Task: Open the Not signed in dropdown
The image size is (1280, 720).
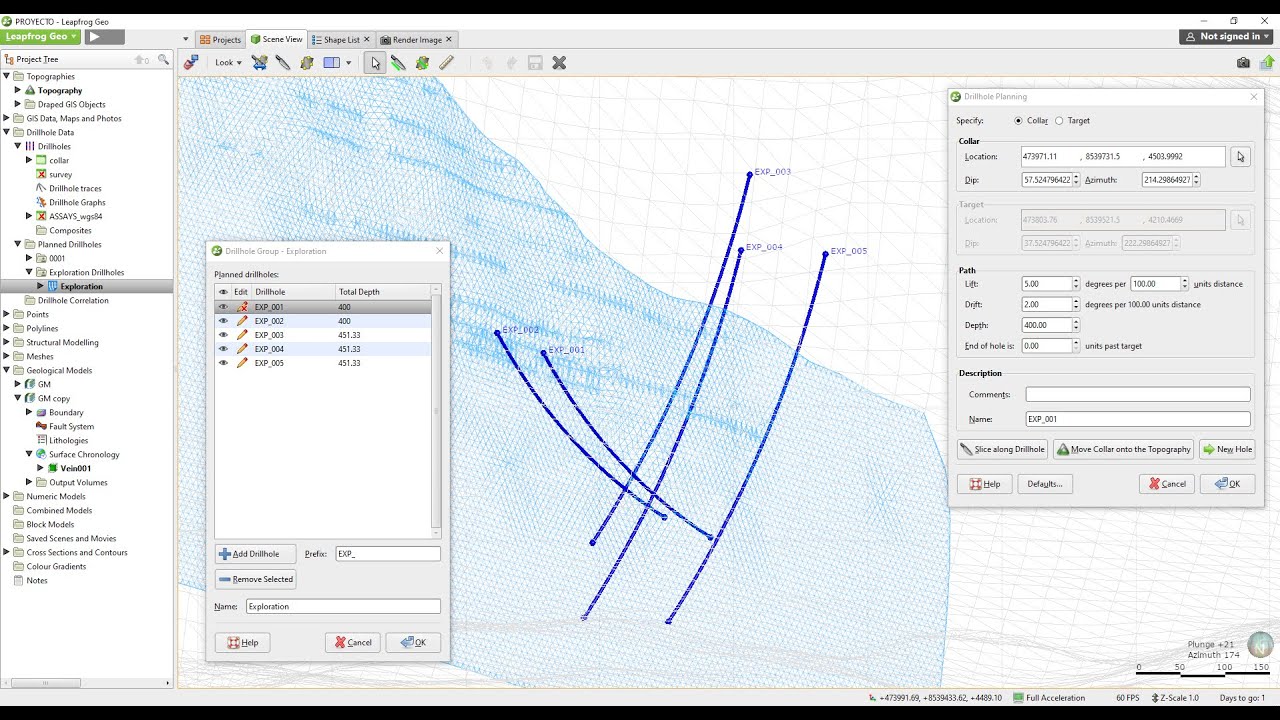Action: coord(1228,37)
